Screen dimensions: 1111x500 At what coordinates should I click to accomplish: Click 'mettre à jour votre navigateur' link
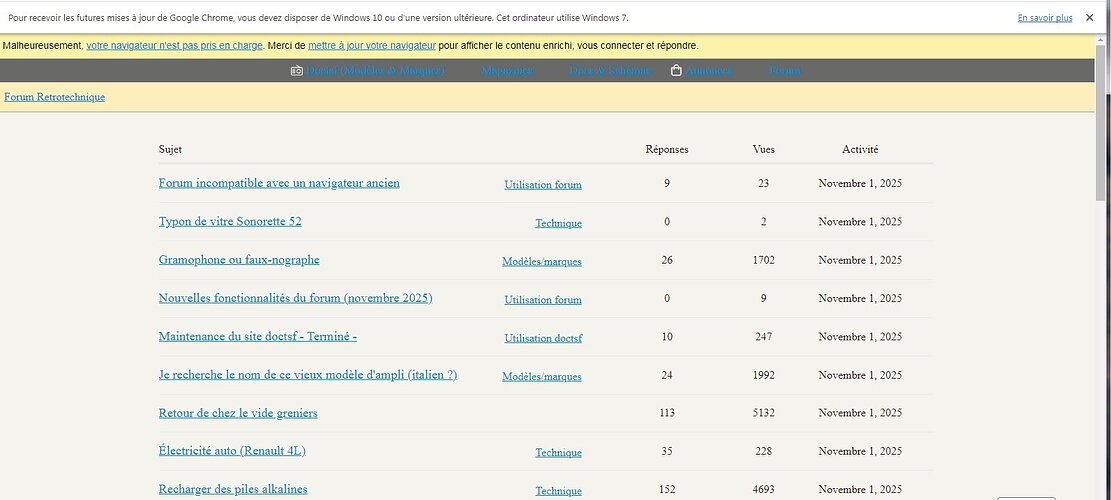(371, 46)
